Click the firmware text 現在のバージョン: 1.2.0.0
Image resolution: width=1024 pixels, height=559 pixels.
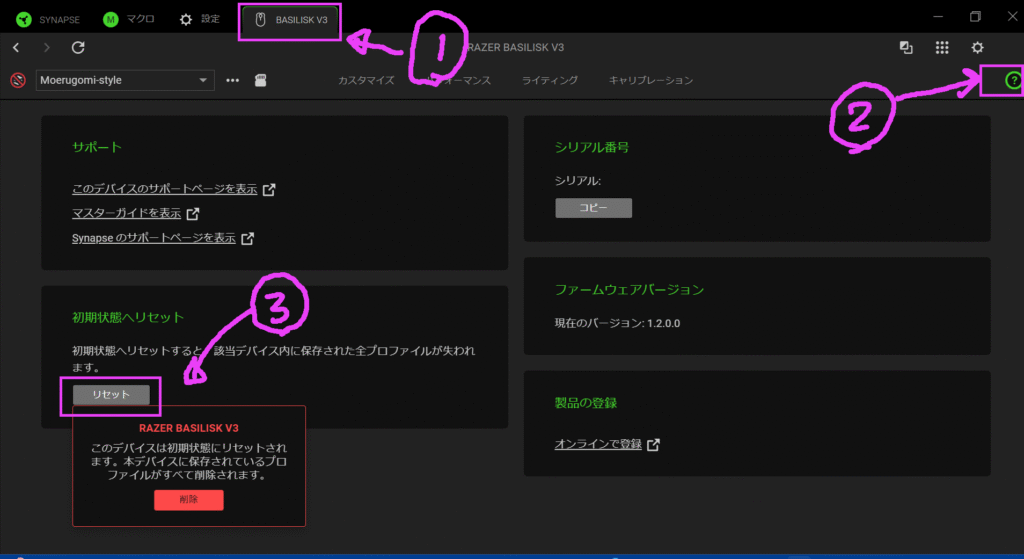[x=617, y=323]
